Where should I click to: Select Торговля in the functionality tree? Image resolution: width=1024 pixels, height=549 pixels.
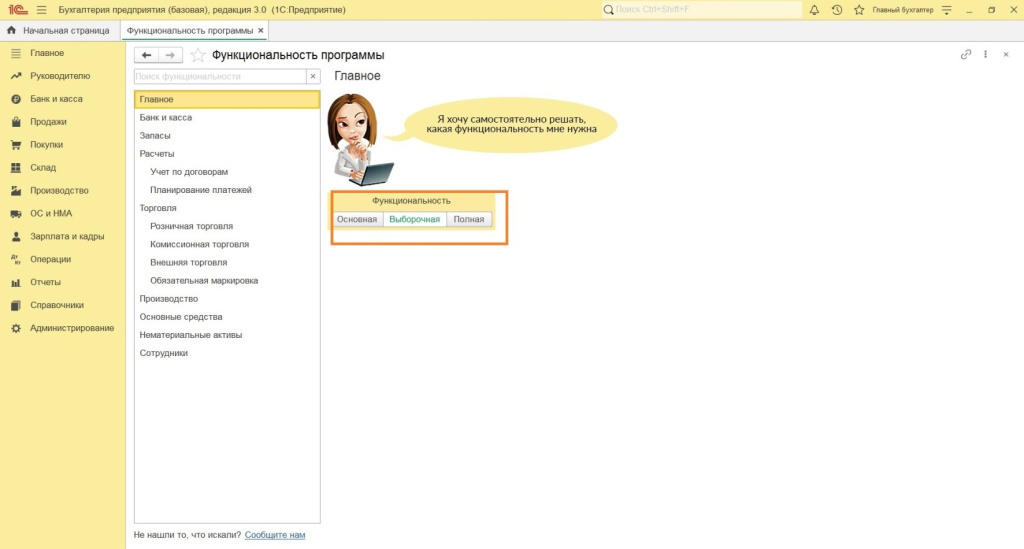pyautogui.click(x=158, y=208)
